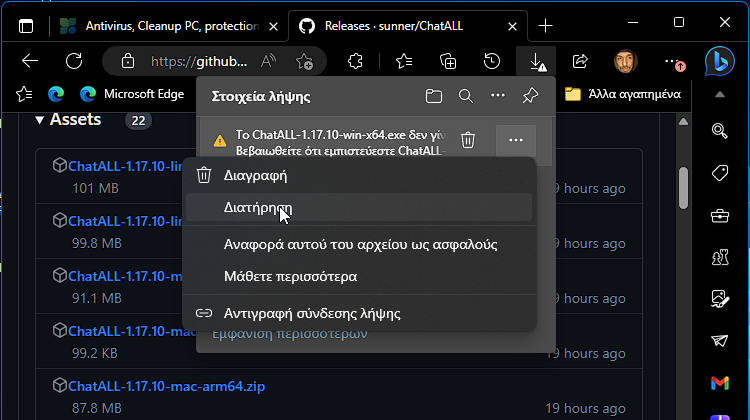The width and height of the screenshot is (750, 420).
Task: Click the first Edge icon bookmark in favorites bar
Action: 56,94
